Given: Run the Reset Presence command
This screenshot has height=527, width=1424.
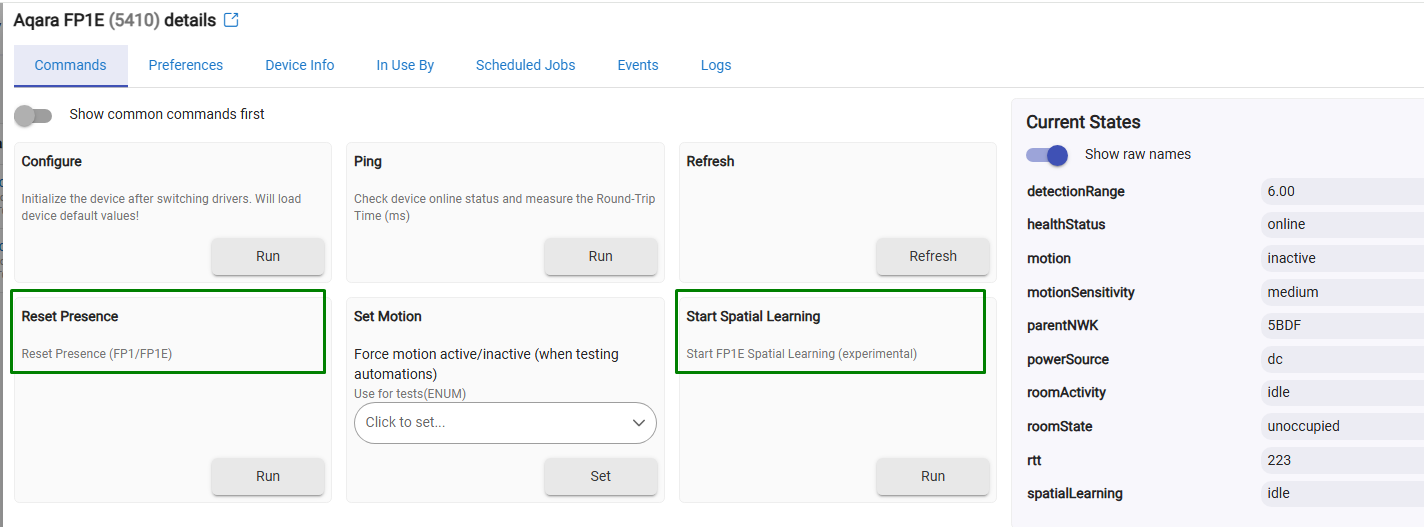Looking at the screenshot, I should (x=268, y=477).
